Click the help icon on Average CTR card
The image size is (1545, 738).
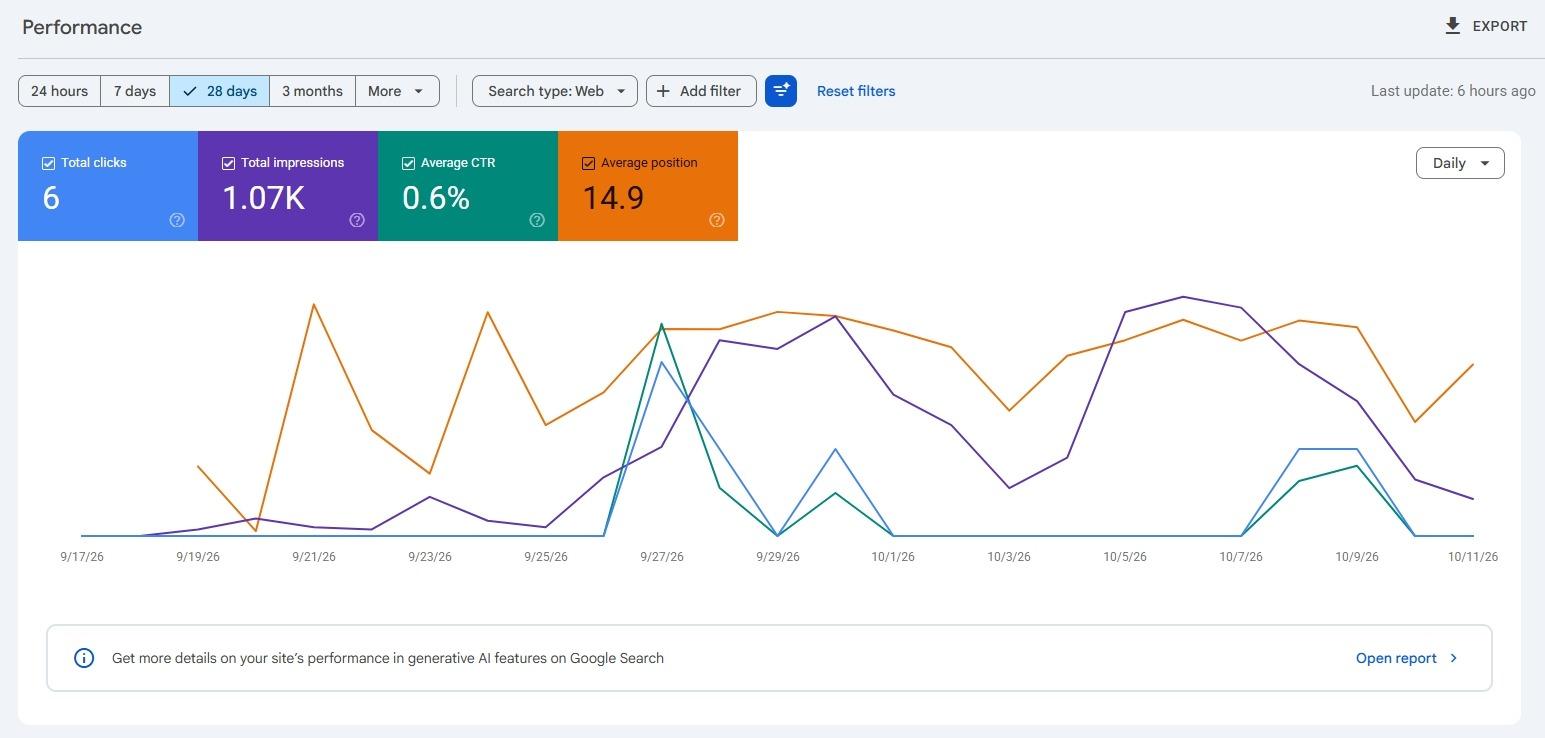(x=537, y=220)
